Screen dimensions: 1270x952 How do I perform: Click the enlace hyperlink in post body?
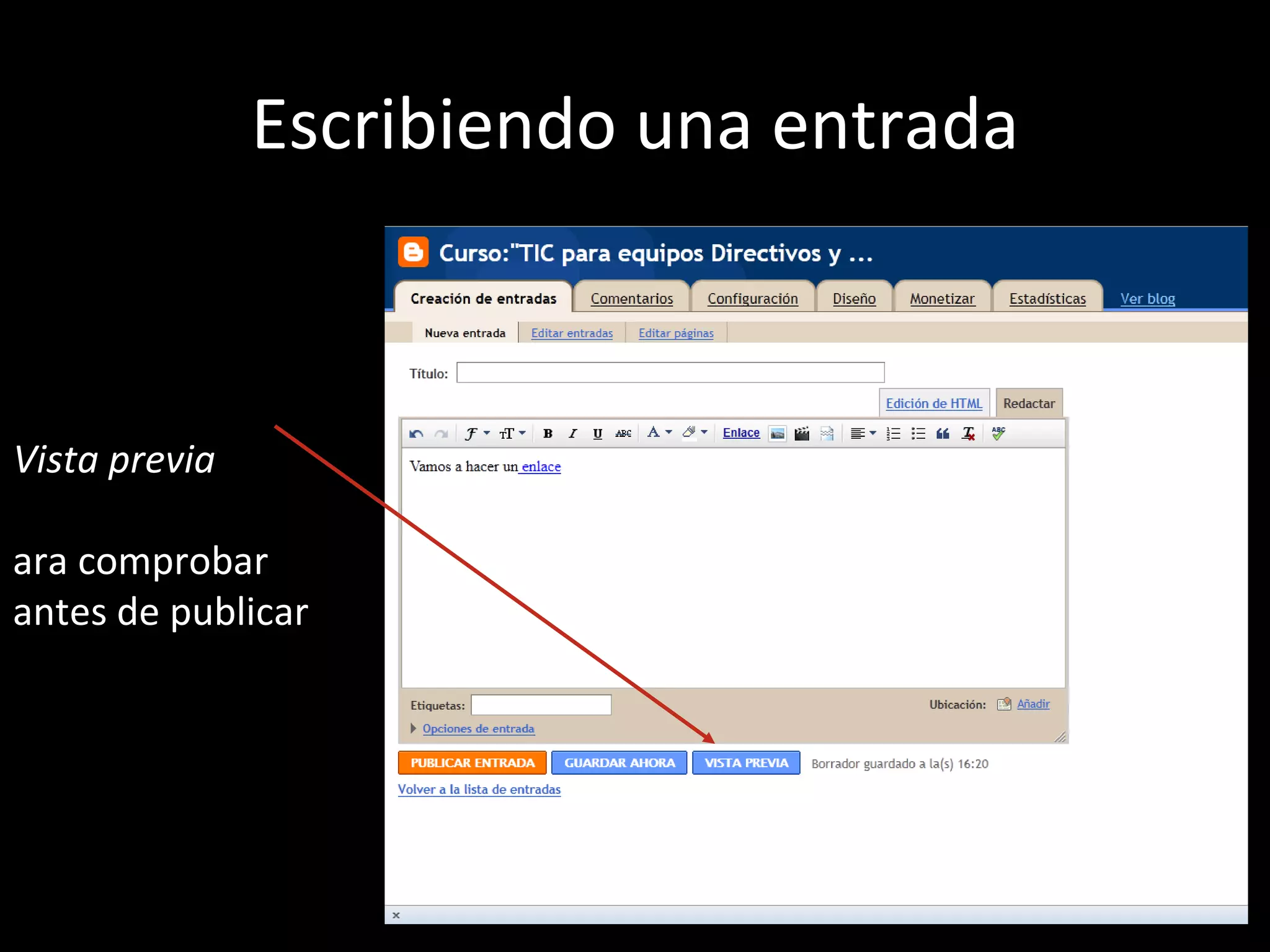541,467
